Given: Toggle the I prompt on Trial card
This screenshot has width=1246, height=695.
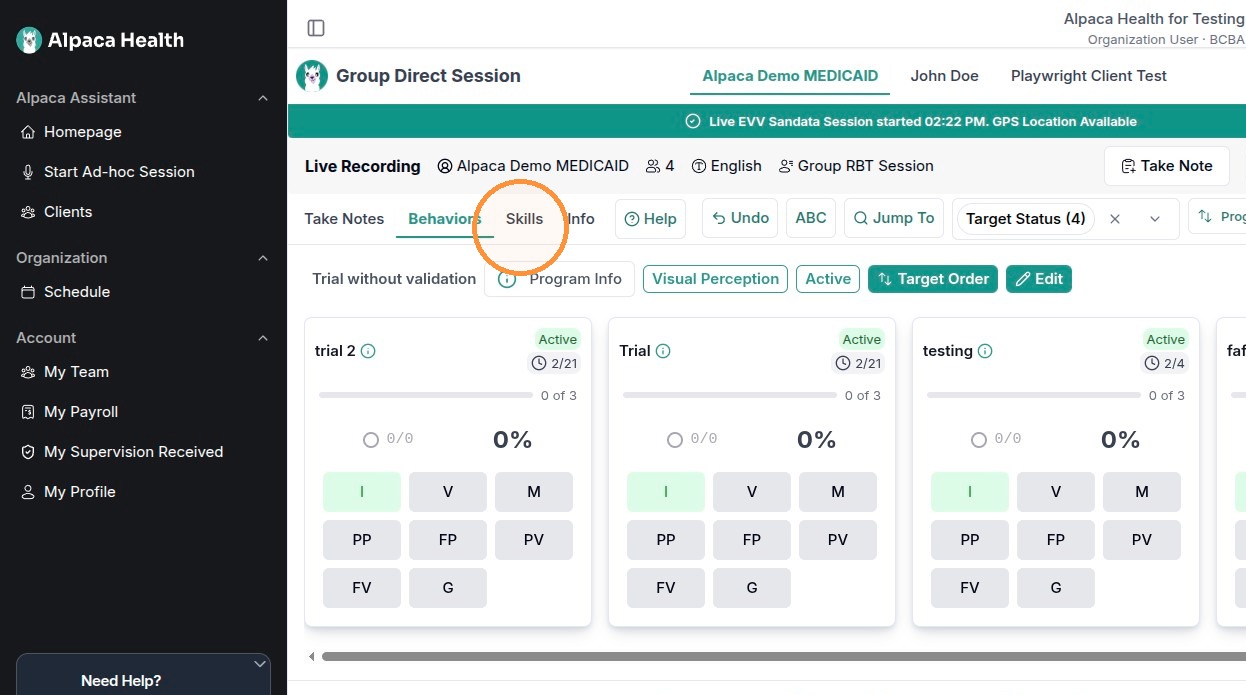Looking at the screenshot, I should click(x=666, y=492).
